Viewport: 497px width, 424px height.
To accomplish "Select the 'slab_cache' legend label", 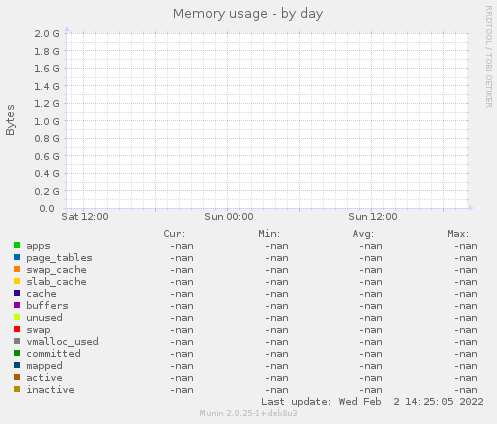I will pyautogui.click(x=56, y=282).
